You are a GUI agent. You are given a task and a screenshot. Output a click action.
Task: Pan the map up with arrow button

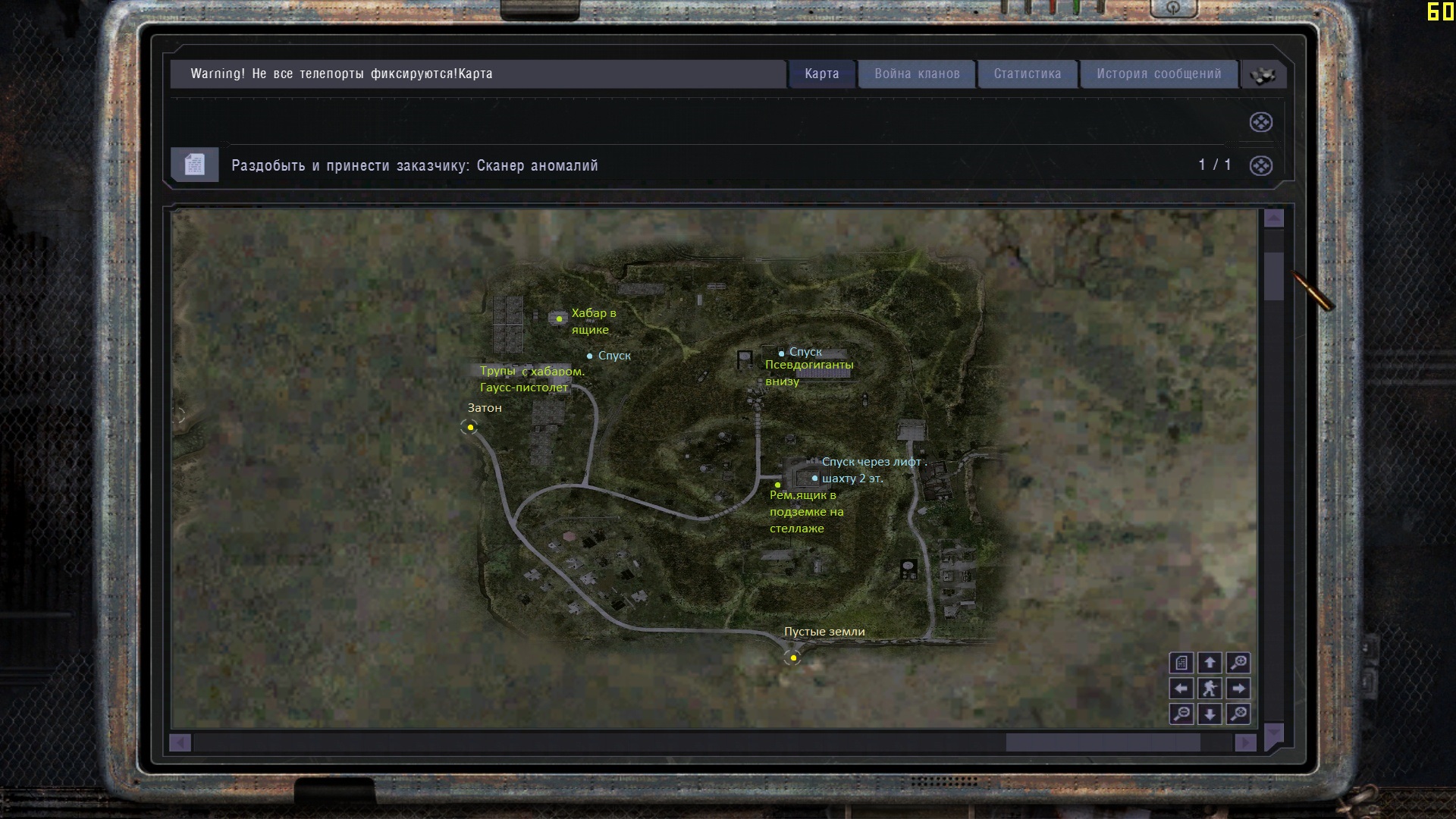1210,663
